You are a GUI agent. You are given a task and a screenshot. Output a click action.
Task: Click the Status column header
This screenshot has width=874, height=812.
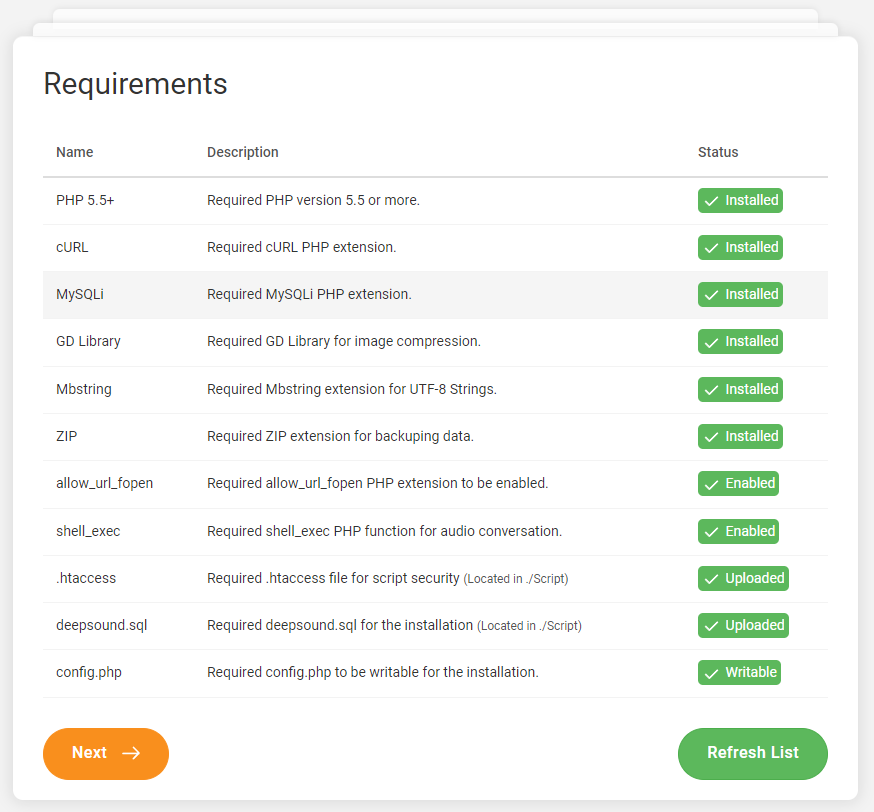coord(718,152)
